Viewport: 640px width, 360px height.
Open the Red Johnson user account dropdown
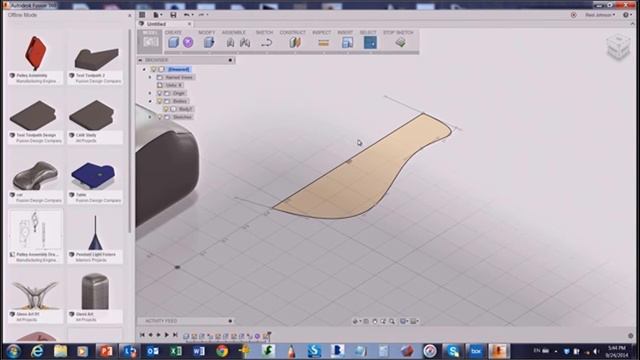[600, 15]
